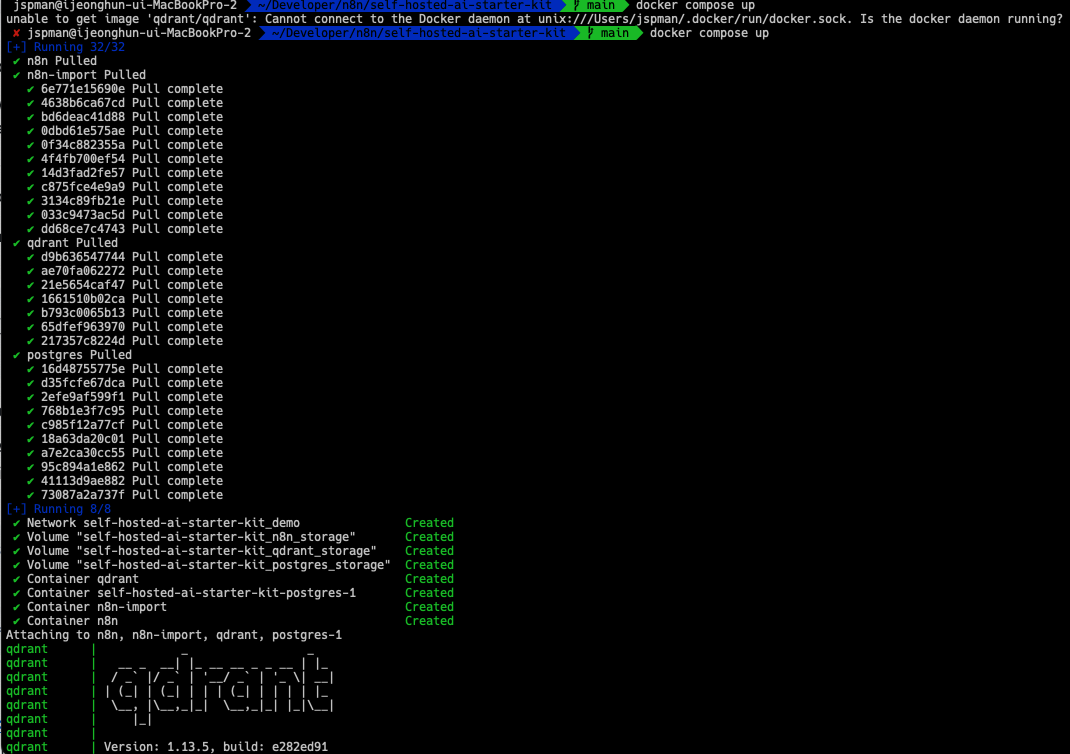1070x754 pixels.
Task: Click layer hash 0dbd61e575ae
Action: [x=83, y=131]
